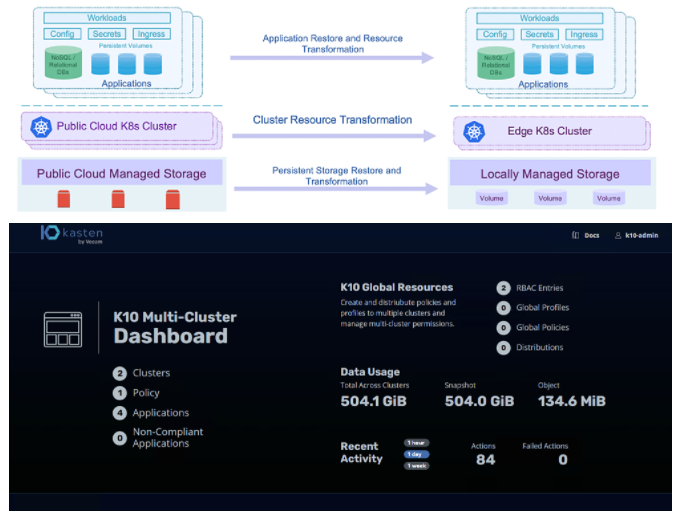The height and width of the screenshot is (515, 682).
Task: Click the Kubernetes icon in Public Cloud K8s Cluster
Action: click(41, 127)
